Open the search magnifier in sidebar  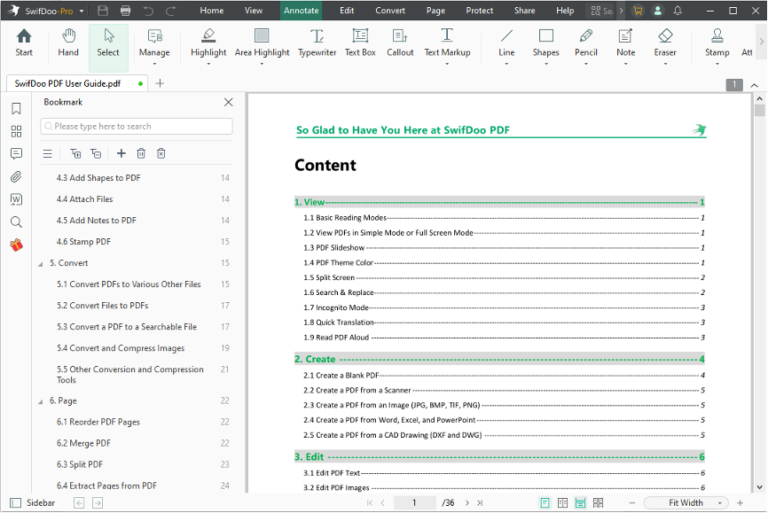coord(16,222)
